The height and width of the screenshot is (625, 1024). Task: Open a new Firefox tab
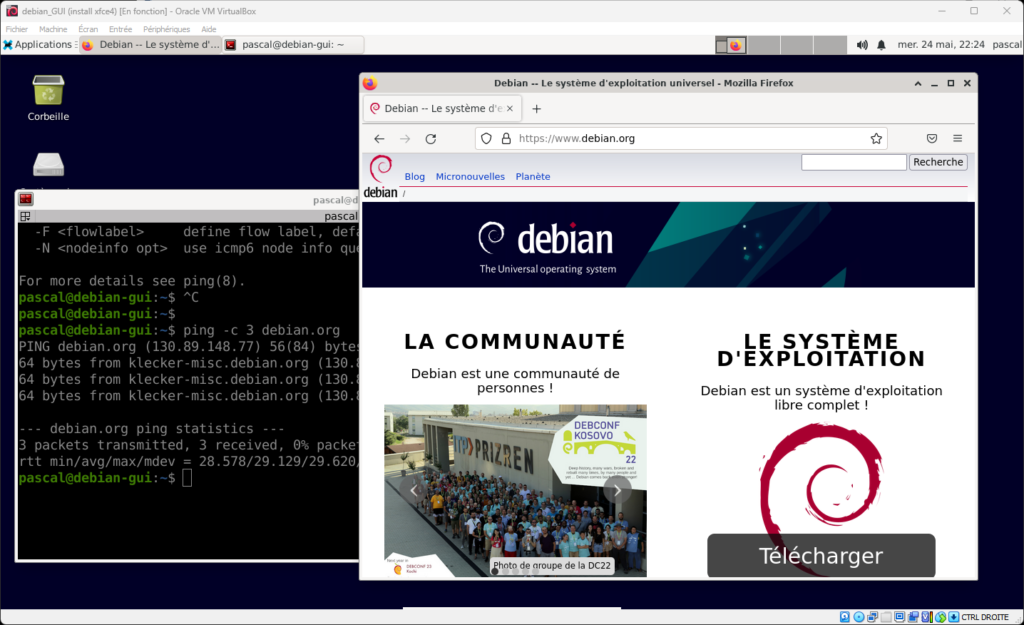(x=536, y=108)
